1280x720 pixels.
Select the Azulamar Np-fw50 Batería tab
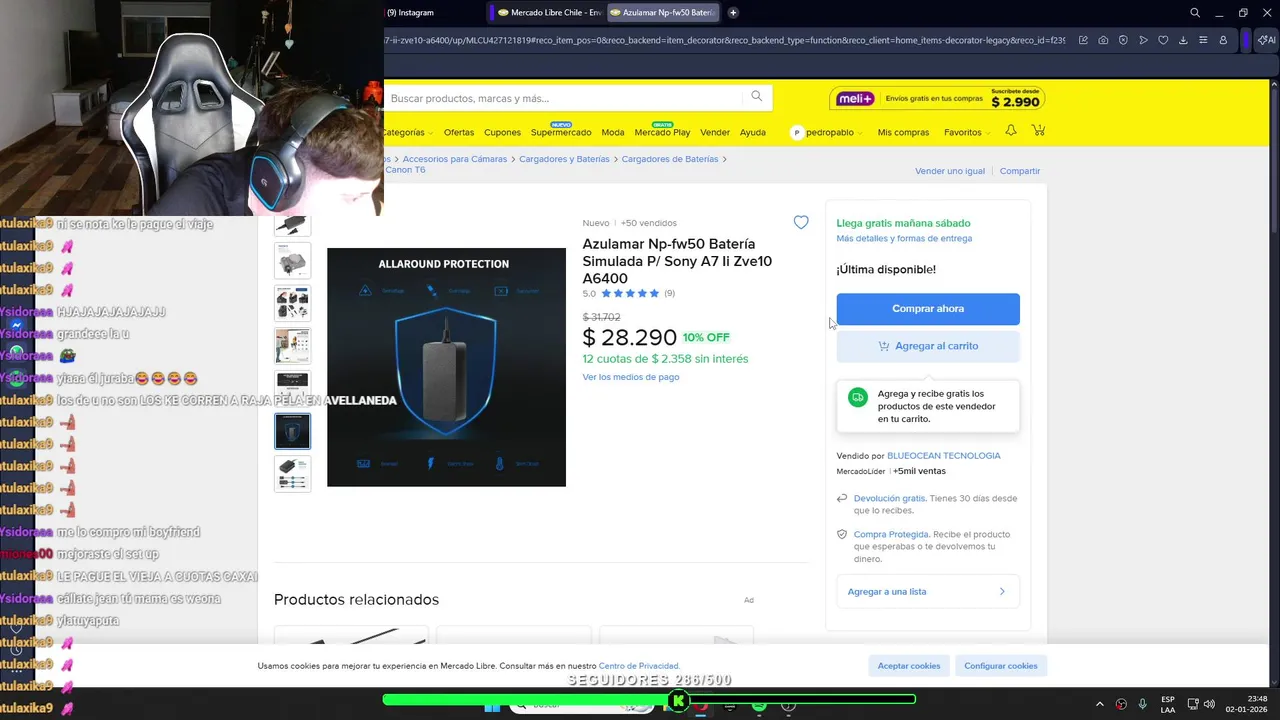point(663,13)
